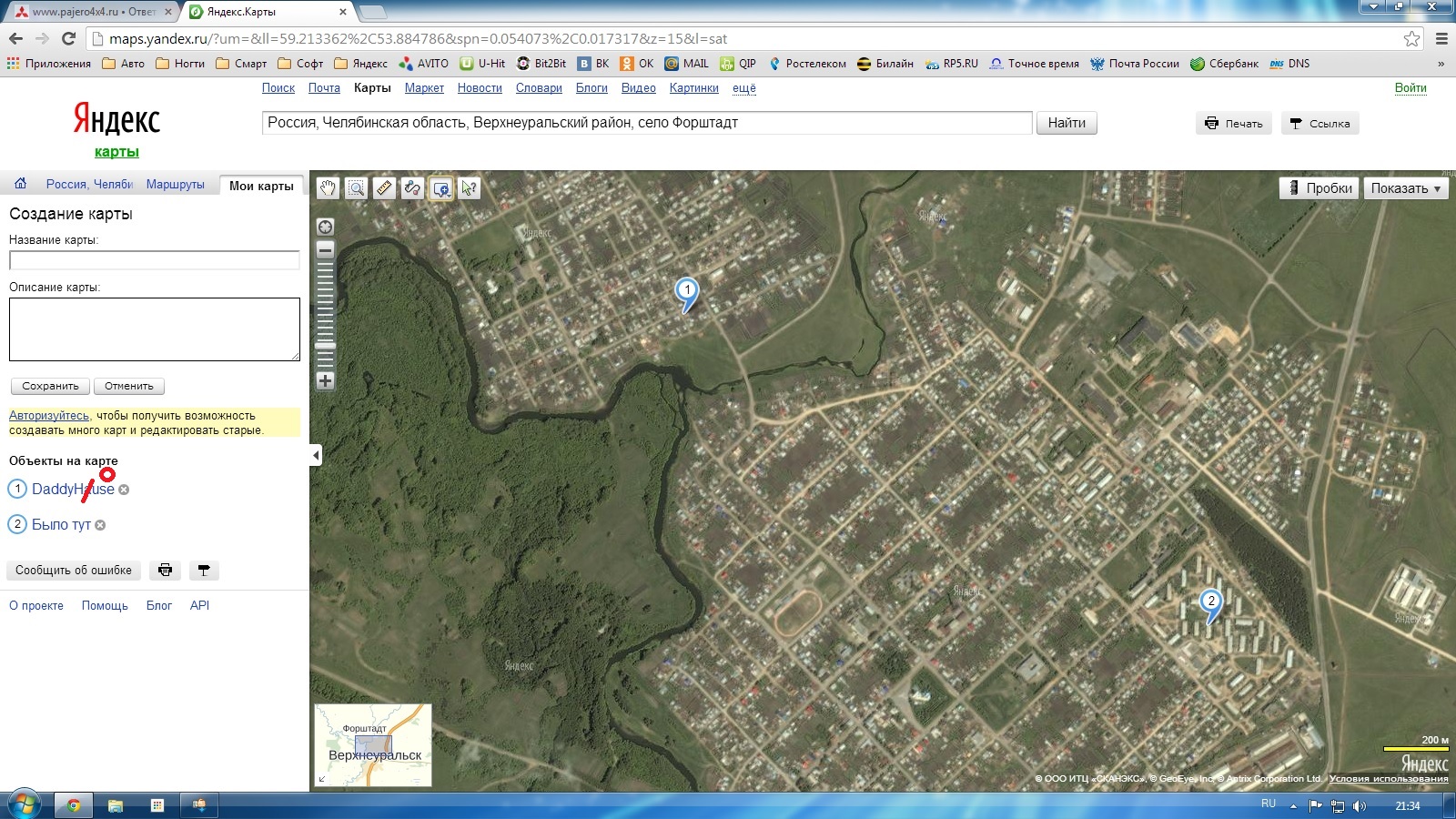Expand the Показать dropdown
Viewport: 1456px width, 819px height.
click(1405, 188)
